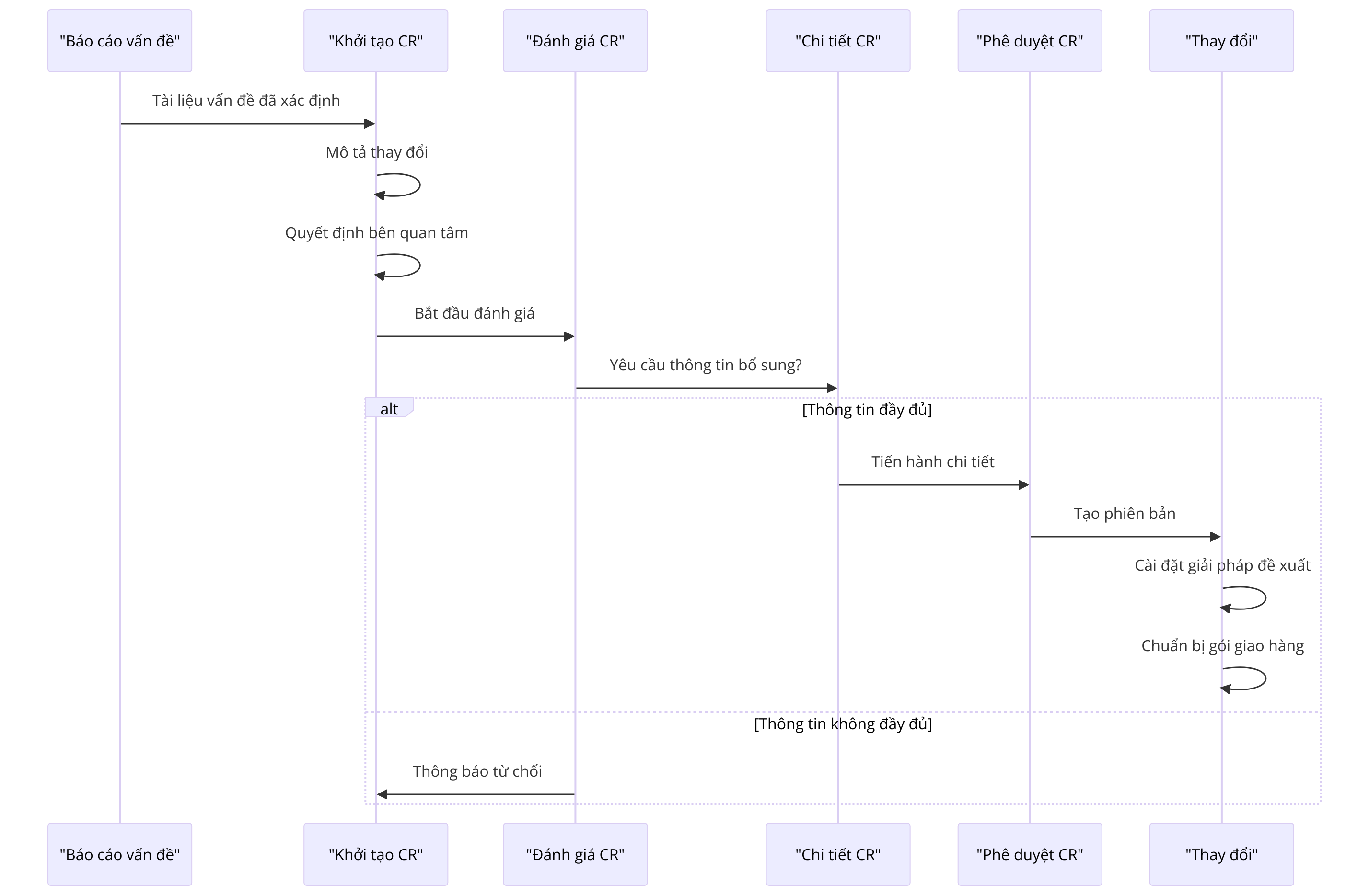Select the top "Khởi tạo CR" participant box
This screenshot has width=1369, height=896.
pyautogui.click(x=376, y=41)
